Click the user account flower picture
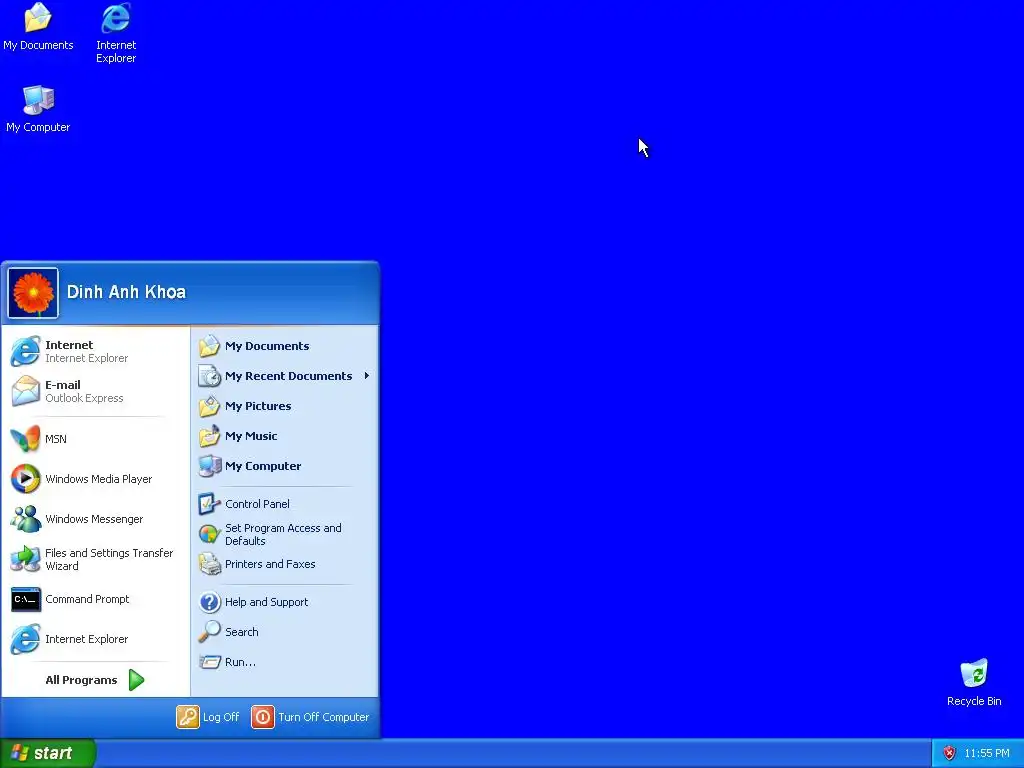This screenshot has width=1024, height=768. tap(33, 293)
